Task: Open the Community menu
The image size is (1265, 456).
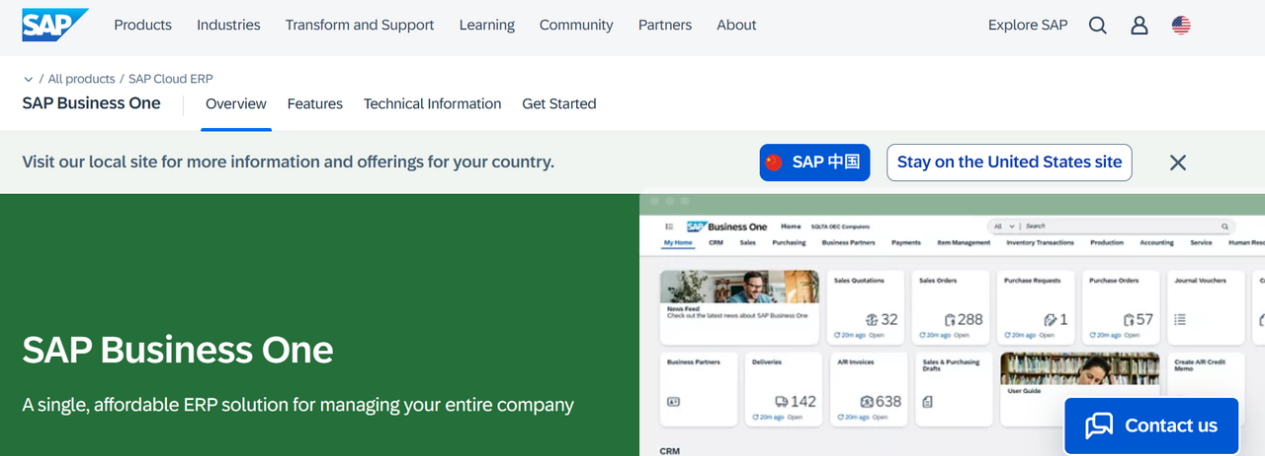Action: coord(576,25)
